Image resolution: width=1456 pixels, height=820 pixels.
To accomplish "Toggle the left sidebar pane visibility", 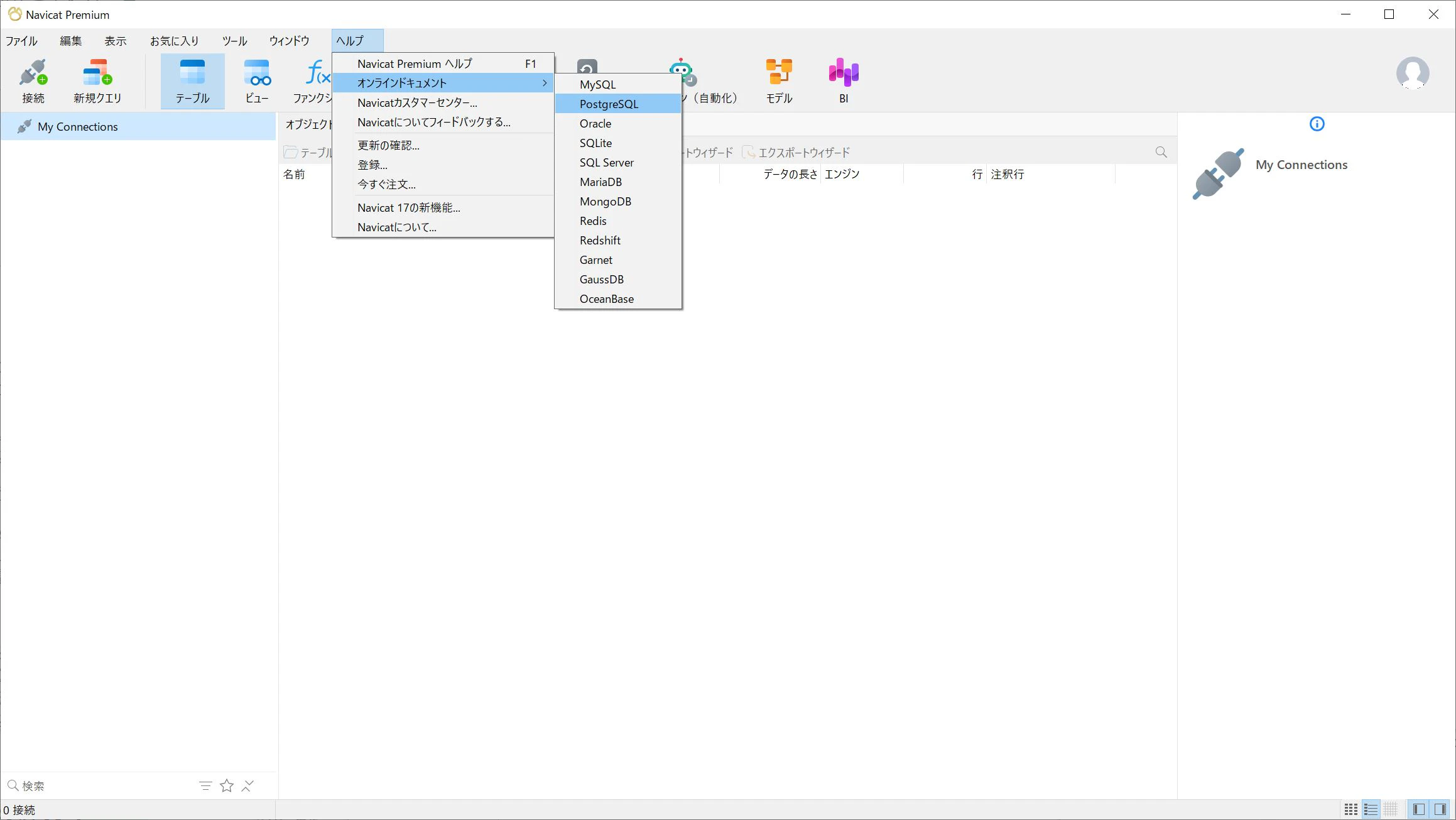I will 1418,809.
